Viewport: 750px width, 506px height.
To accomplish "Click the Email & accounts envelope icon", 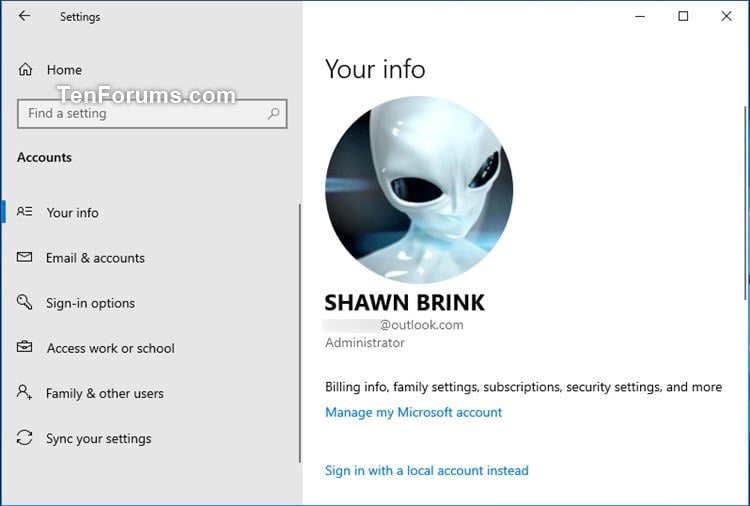I will point(24,257).
